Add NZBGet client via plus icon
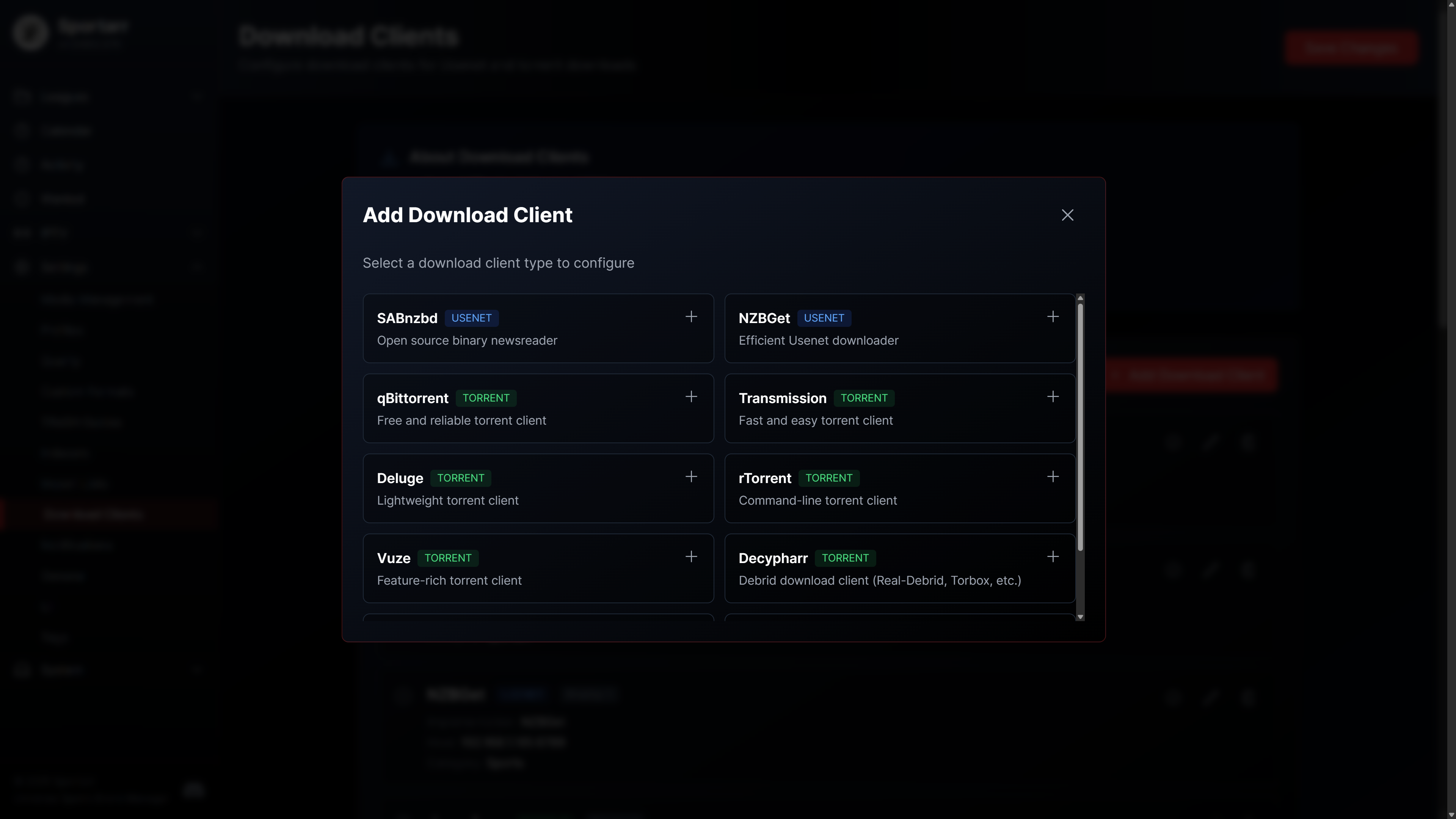Screen dimensions: 1456x819 pos(1053,317)
